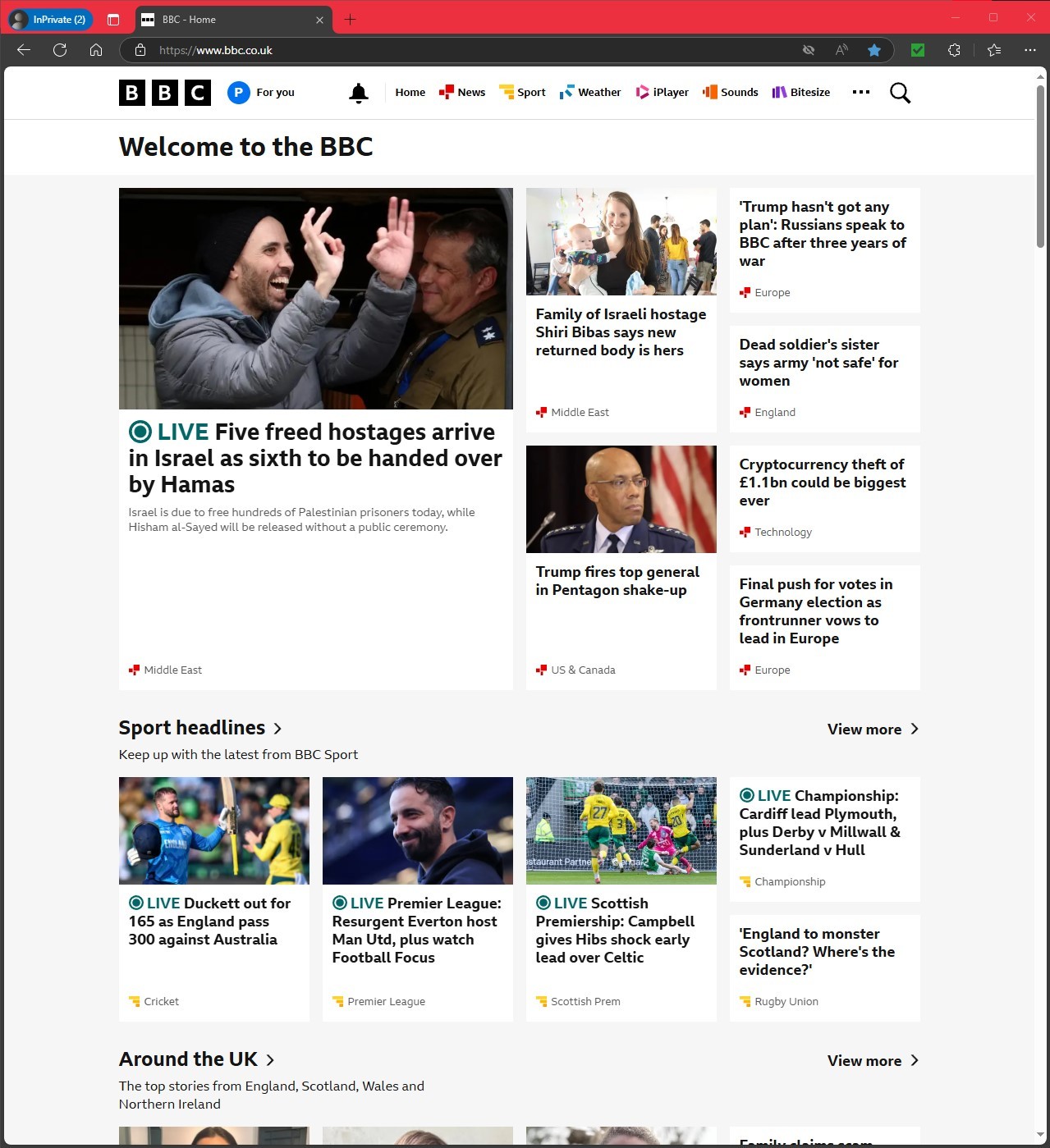The width and height of the screenshot is (1050, 1148).
Task: Click View more for Sport headlines
Action: tap(873, 730)
